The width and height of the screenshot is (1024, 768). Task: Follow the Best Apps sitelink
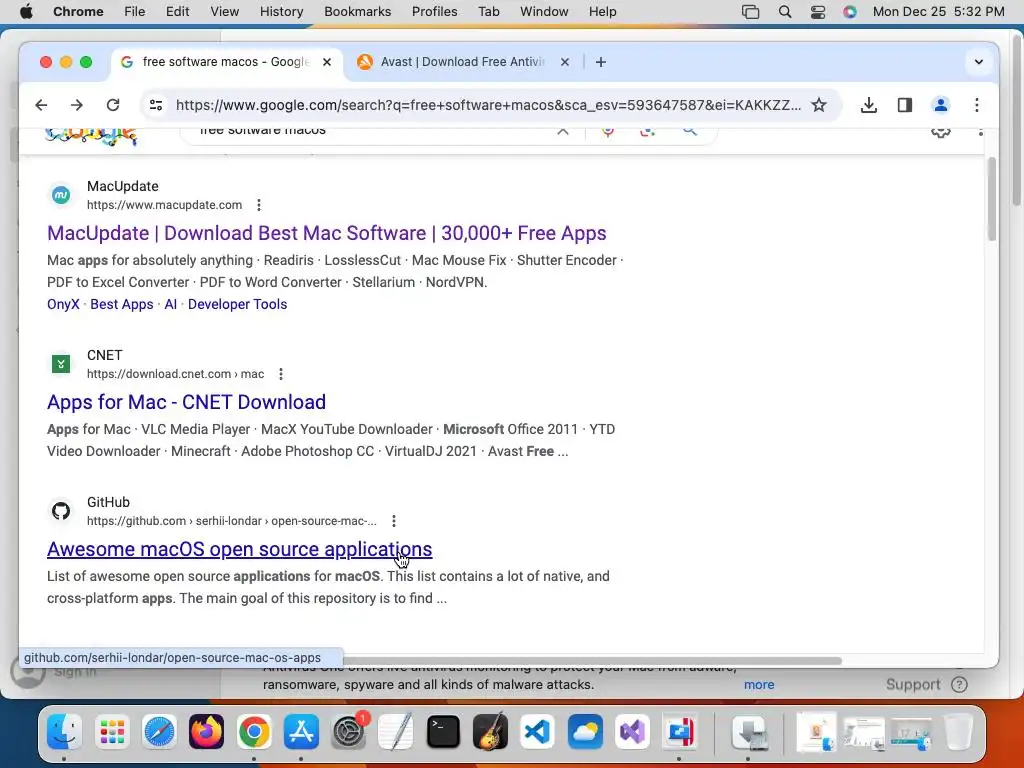[121, 304]
